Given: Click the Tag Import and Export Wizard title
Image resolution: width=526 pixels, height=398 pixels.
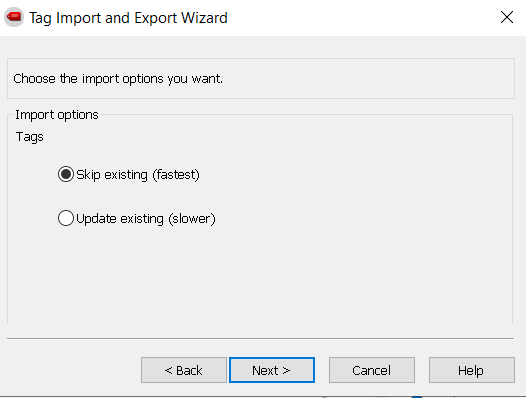Looking at the screenshot, I should point(128,18).
